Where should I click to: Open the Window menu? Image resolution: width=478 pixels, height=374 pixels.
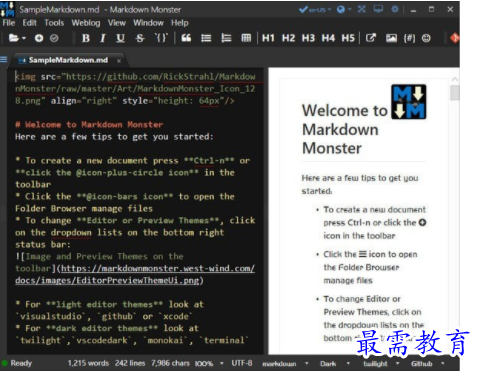(x=148, y=23)
